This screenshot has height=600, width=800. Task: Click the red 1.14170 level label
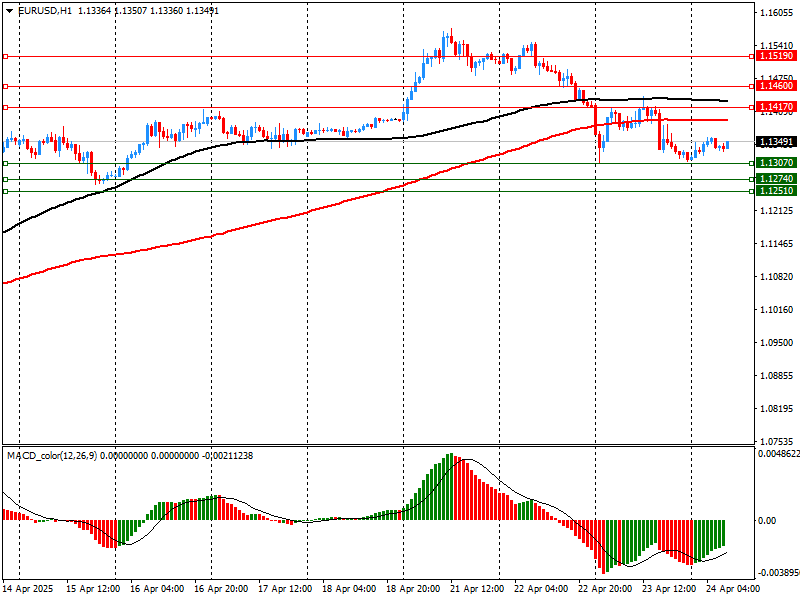point(775,107)
